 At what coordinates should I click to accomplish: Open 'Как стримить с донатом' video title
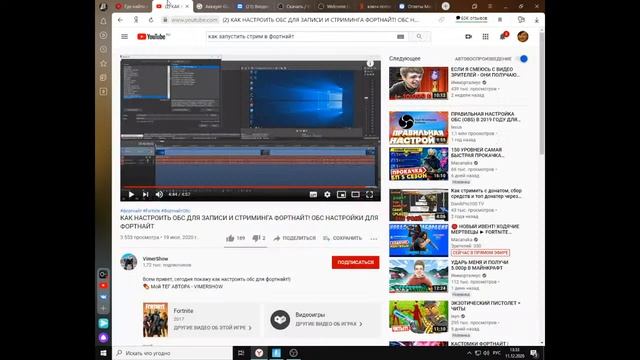coord(486,193)
